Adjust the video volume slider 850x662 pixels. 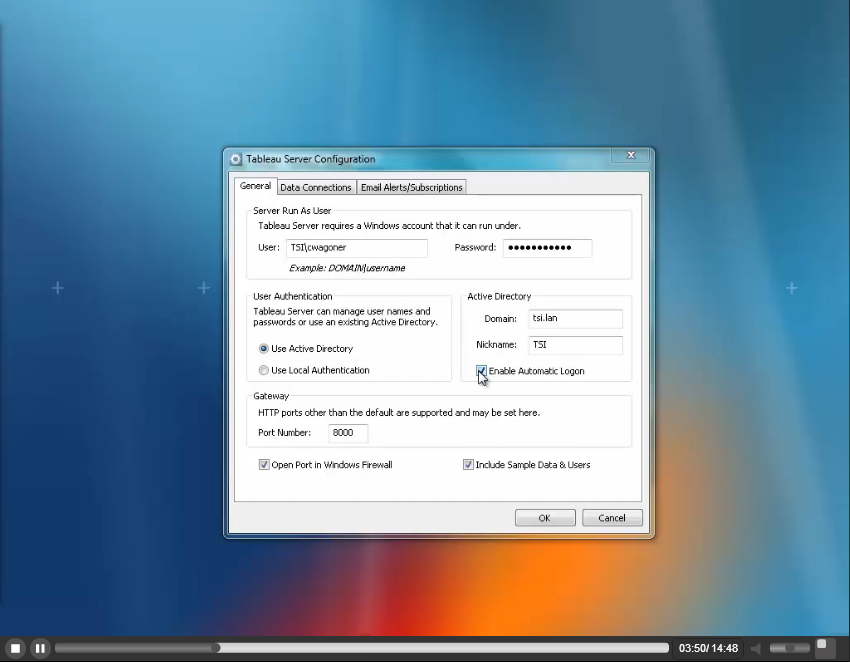(790, 648)
